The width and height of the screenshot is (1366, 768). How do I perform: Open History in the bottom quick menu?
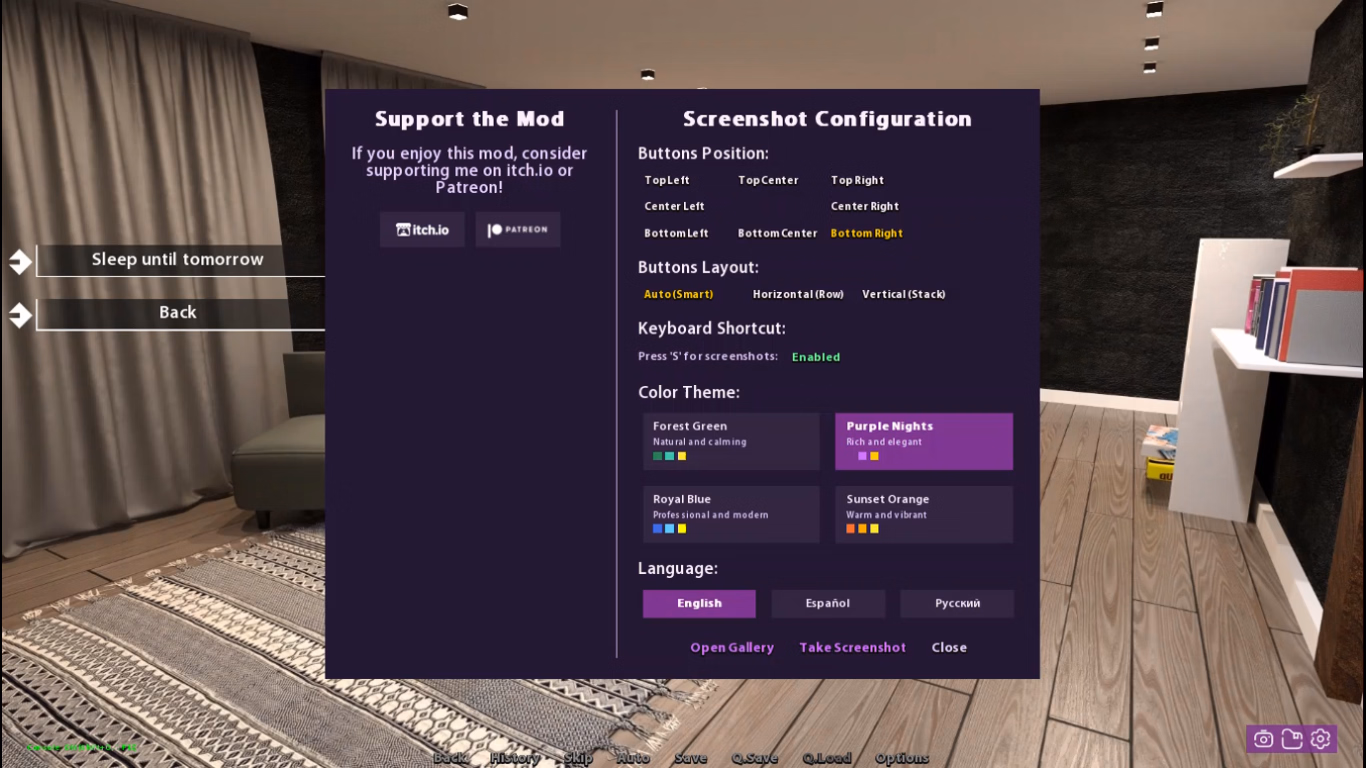tap(515, 758)
